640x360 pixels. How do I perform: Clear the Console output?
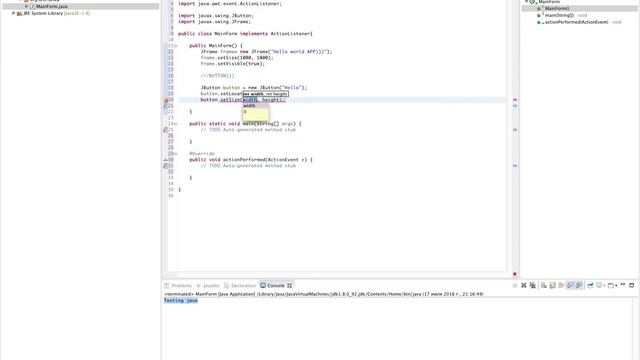click(x=544, y=285)
